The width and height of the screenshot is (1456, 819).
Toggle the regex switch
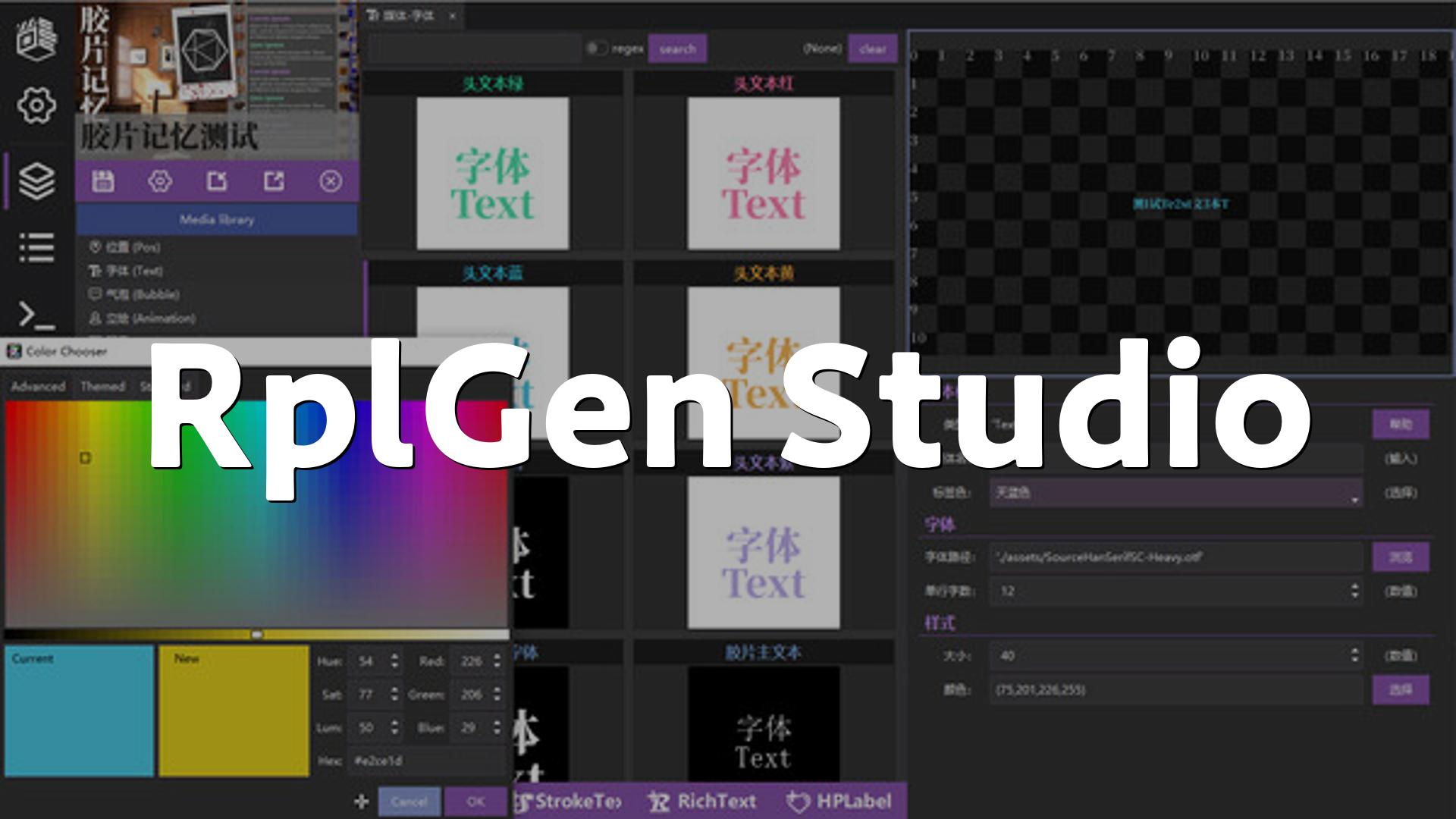tap(597, 49)
